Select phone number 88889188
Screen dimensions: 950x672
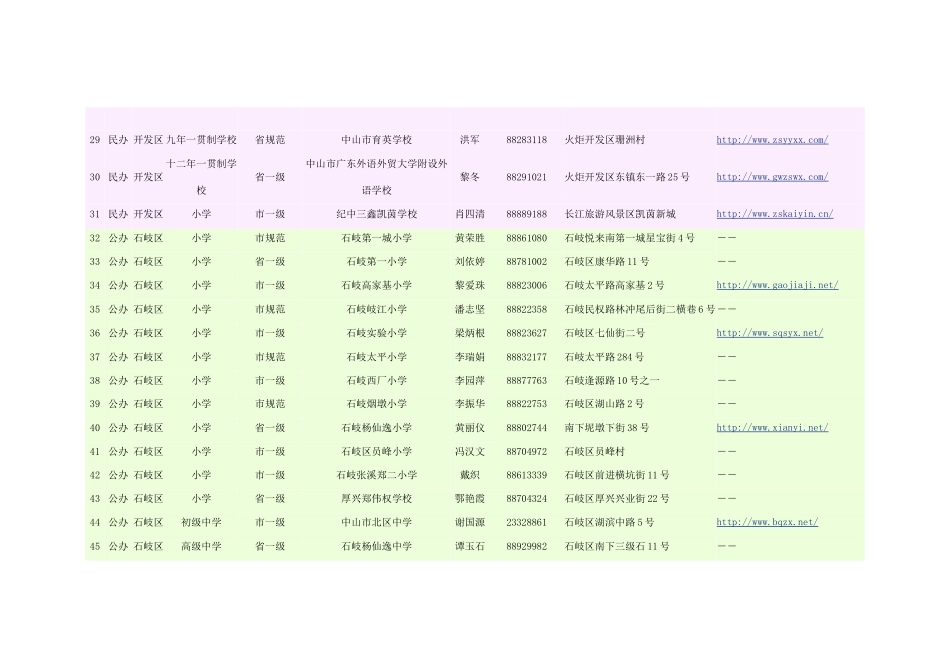pos(526,214)
